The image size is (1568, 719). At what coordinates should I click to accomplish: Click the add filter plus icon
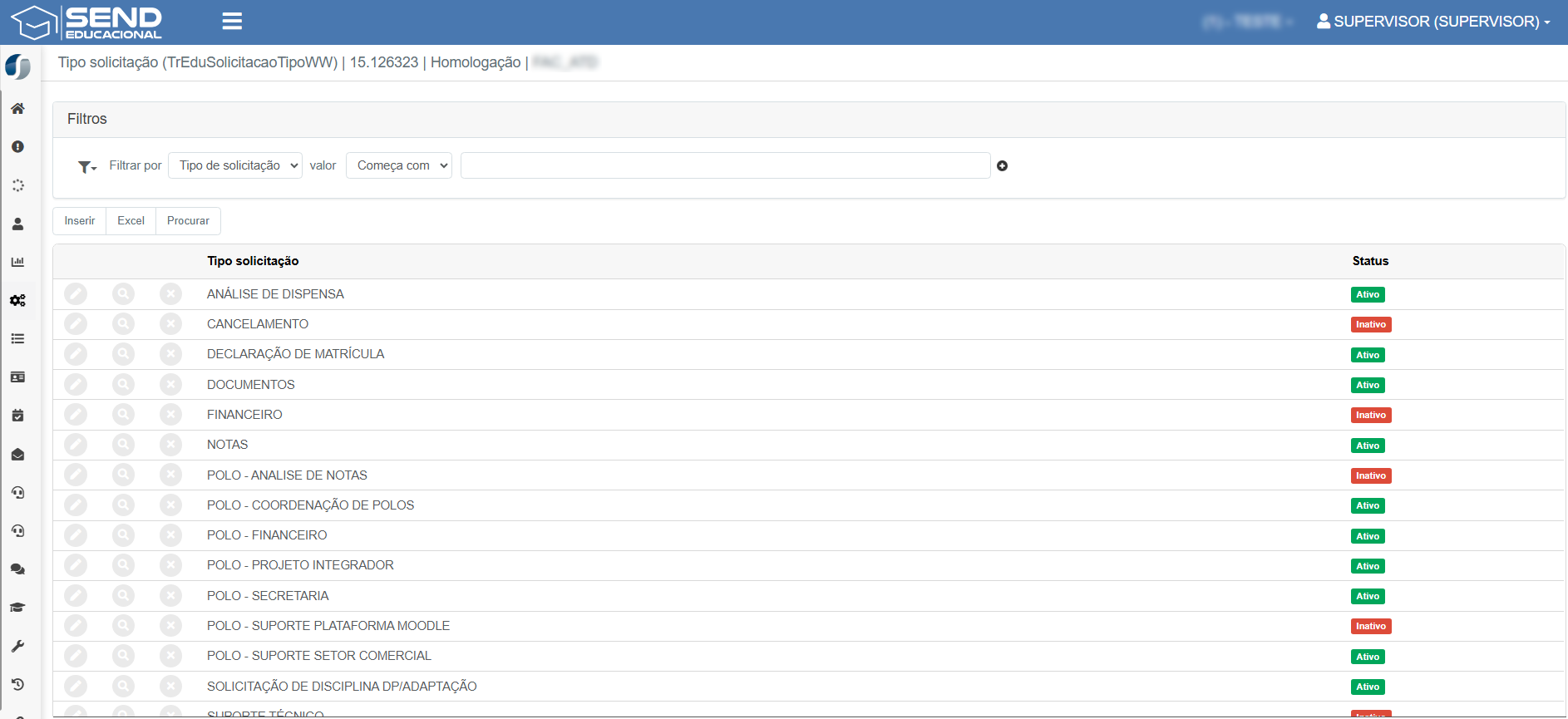pyautogui.click(x=1002, y=166)
